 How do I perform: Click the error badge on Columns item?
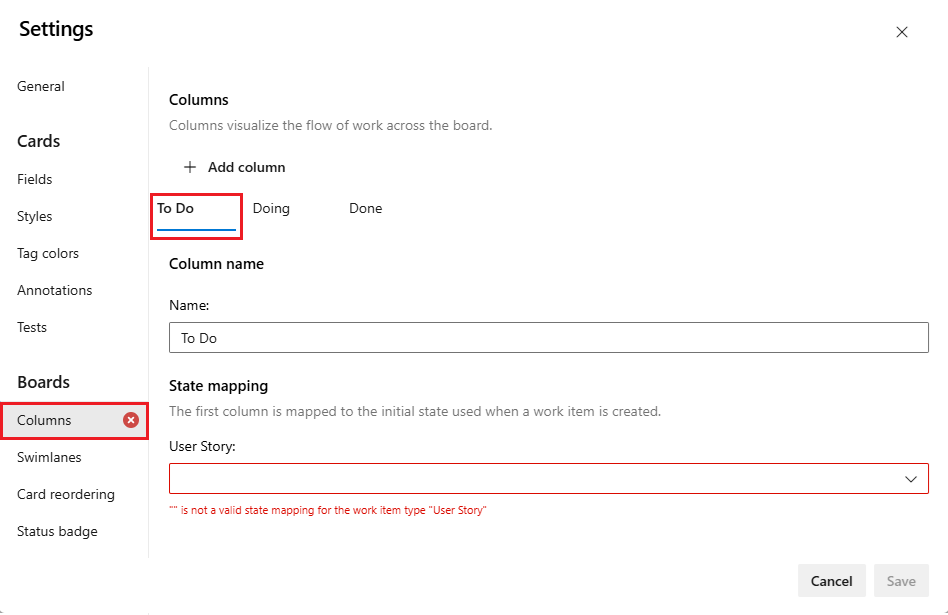(x=132, y=420)
